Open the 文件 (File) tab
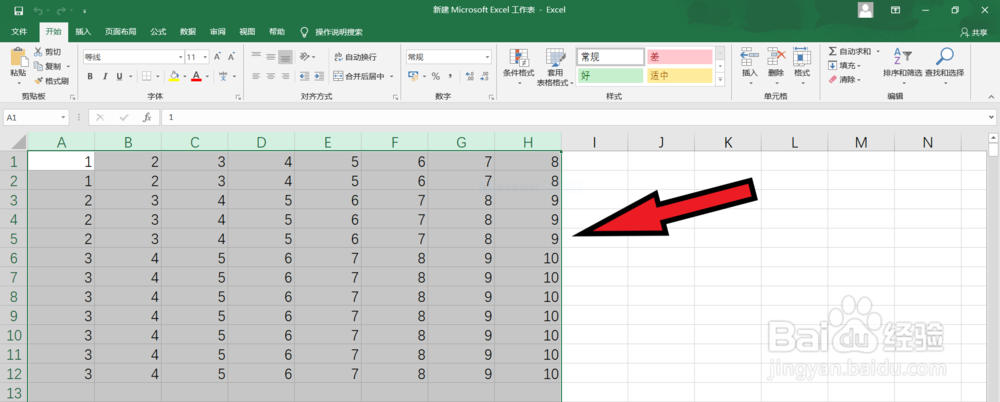The width and height of the screenshot is (1000, 402). point(19,32)
